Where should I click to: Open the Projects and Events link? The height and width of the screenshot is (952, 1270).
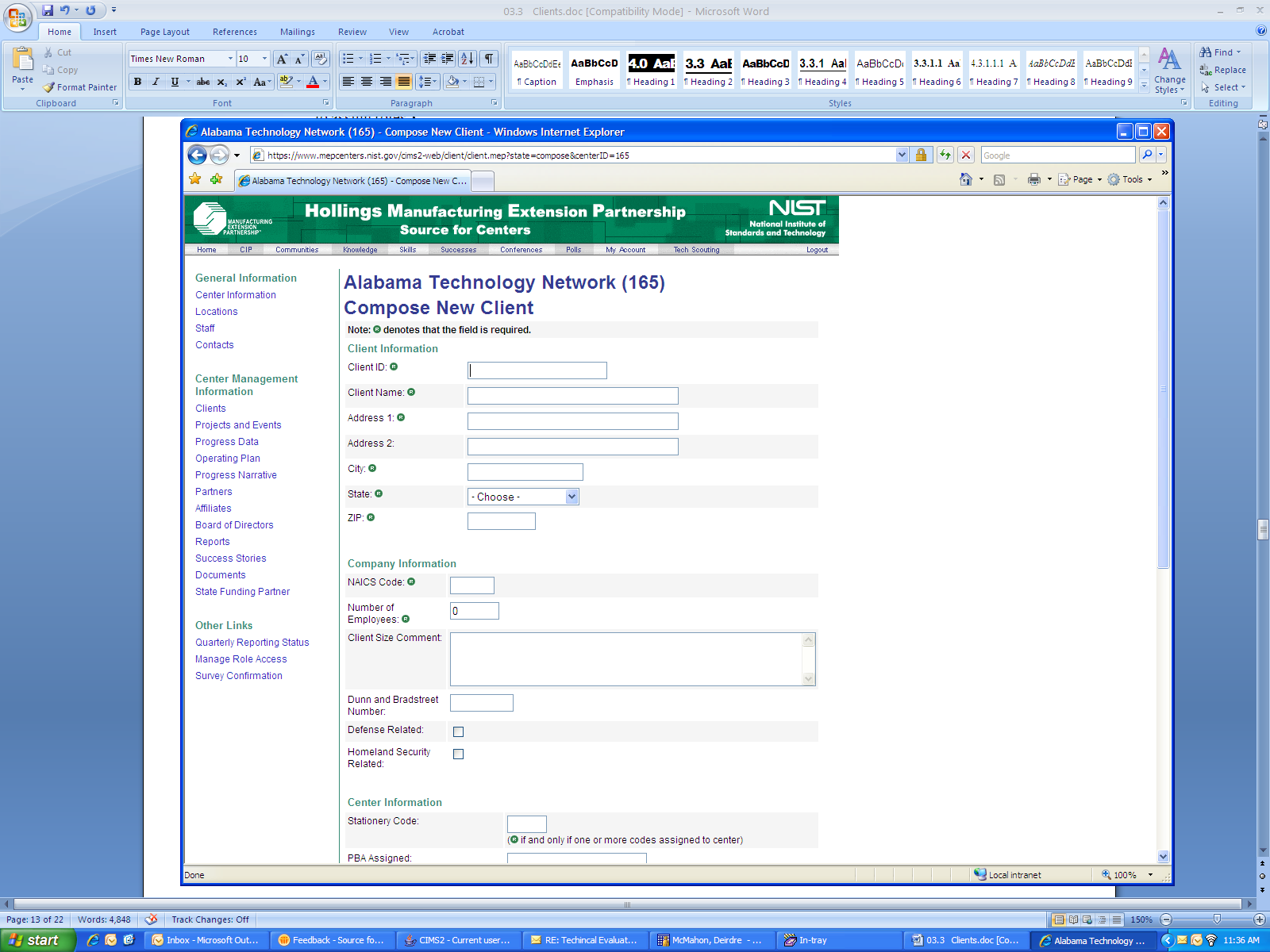pyautogui.click(x=238, y=425)
